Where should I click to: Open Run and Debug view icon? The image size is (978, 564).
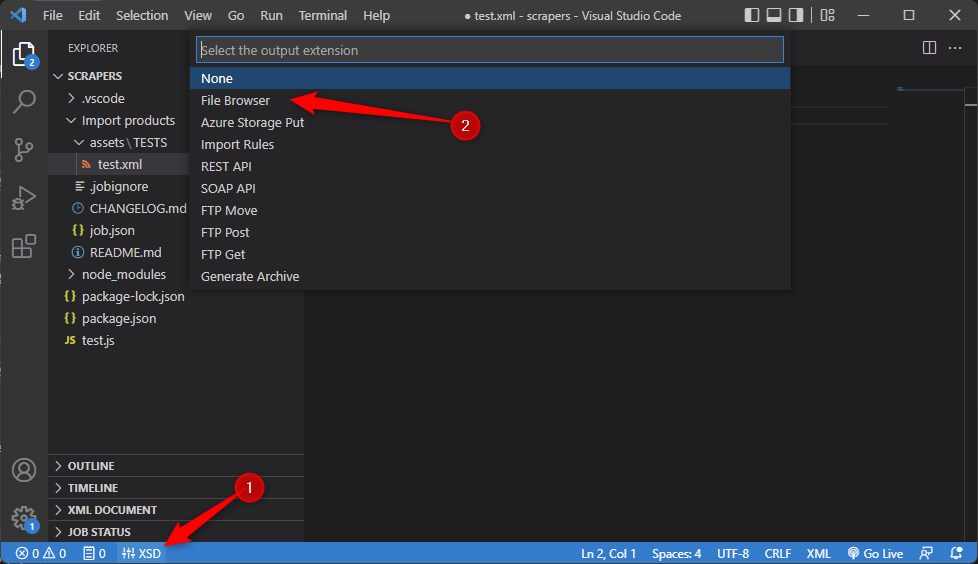tap(24, 198)
